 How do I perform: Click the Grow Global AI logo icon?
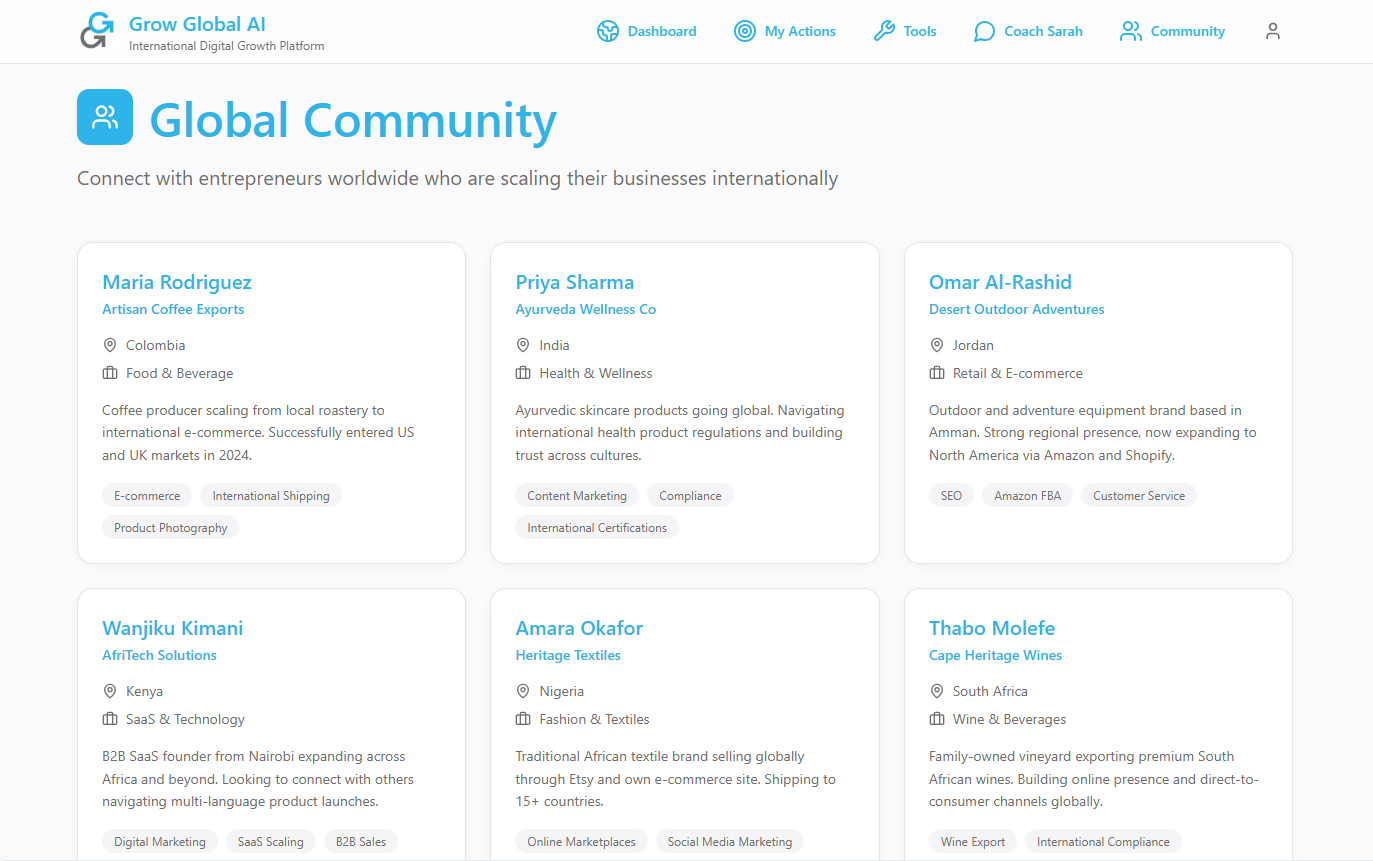[96, 31]
